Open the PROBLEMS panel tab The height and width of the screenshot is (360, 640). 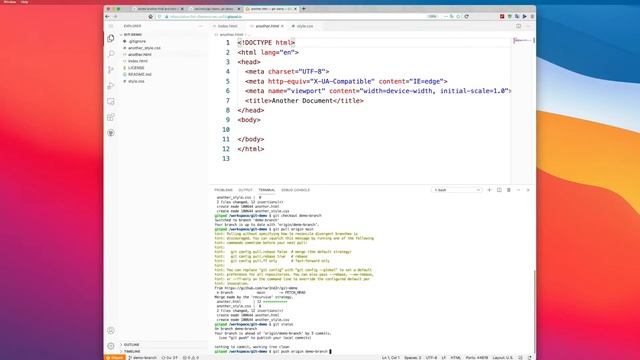pos(223,190)
